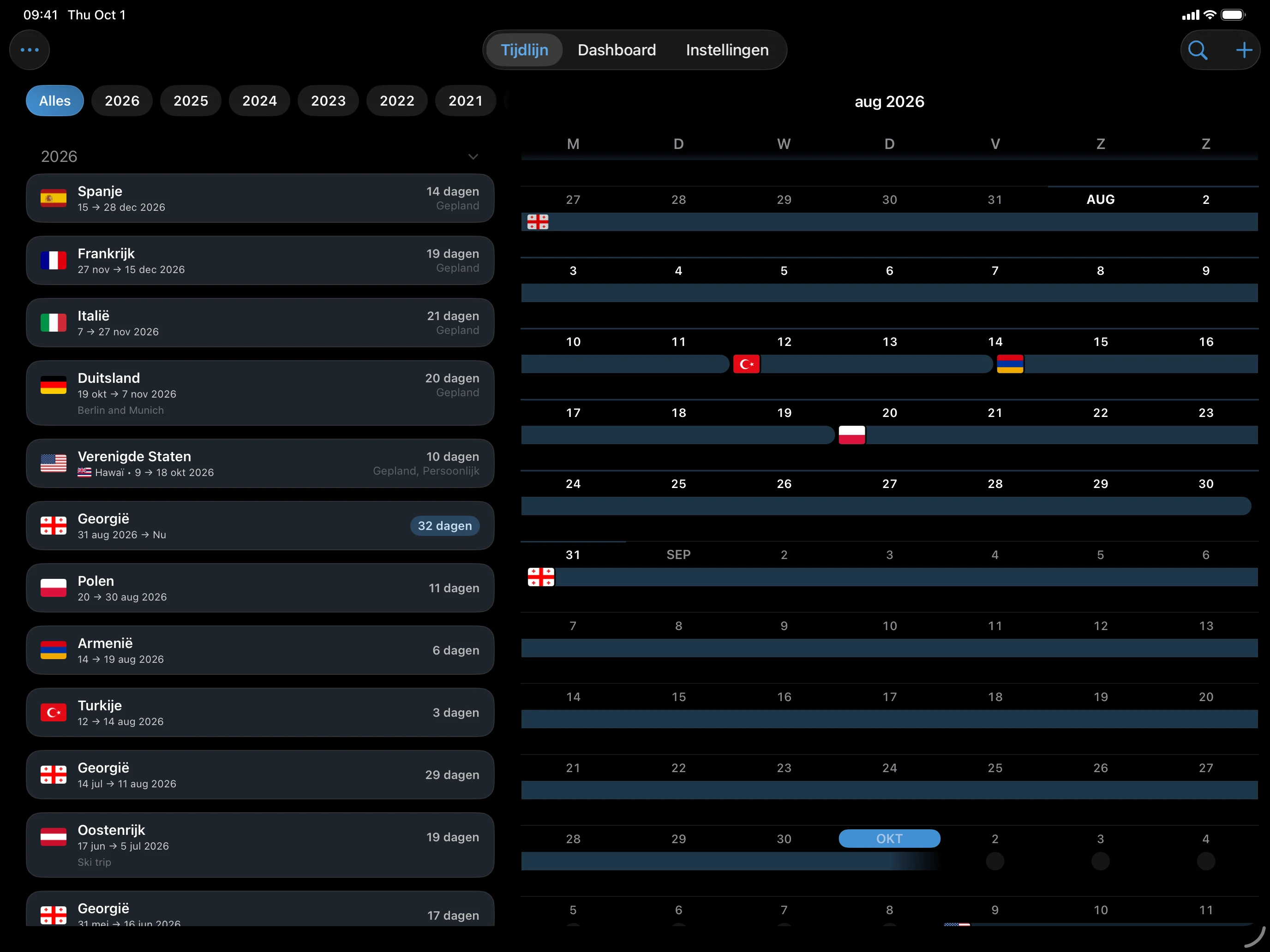
Task: Click the aug 2026 month header
Action: point(889,101)
